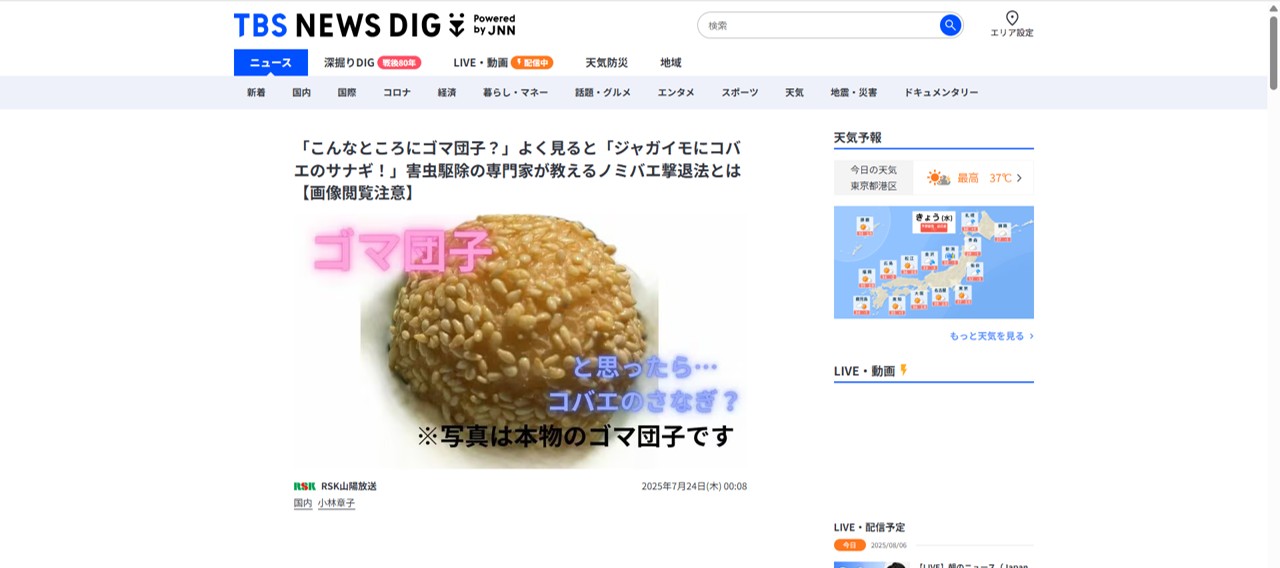1280x568 pixels.
Task: Click the sunny weather icon for Tokyo
Action: coord(938,178)
